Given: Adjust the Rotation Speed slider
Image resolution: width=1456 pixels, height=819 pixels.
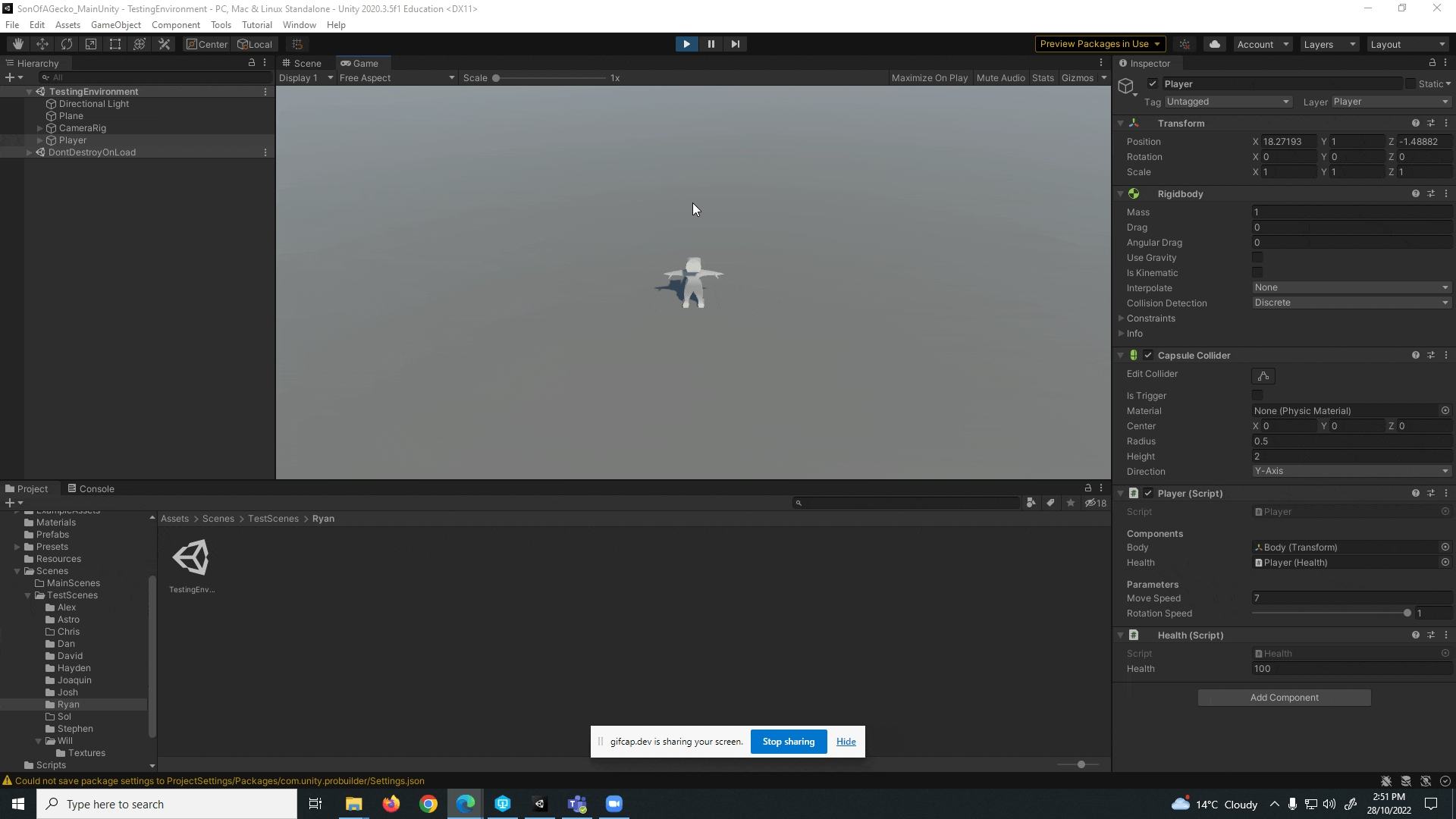Looking at the screenshot, I should point(1407,613).
